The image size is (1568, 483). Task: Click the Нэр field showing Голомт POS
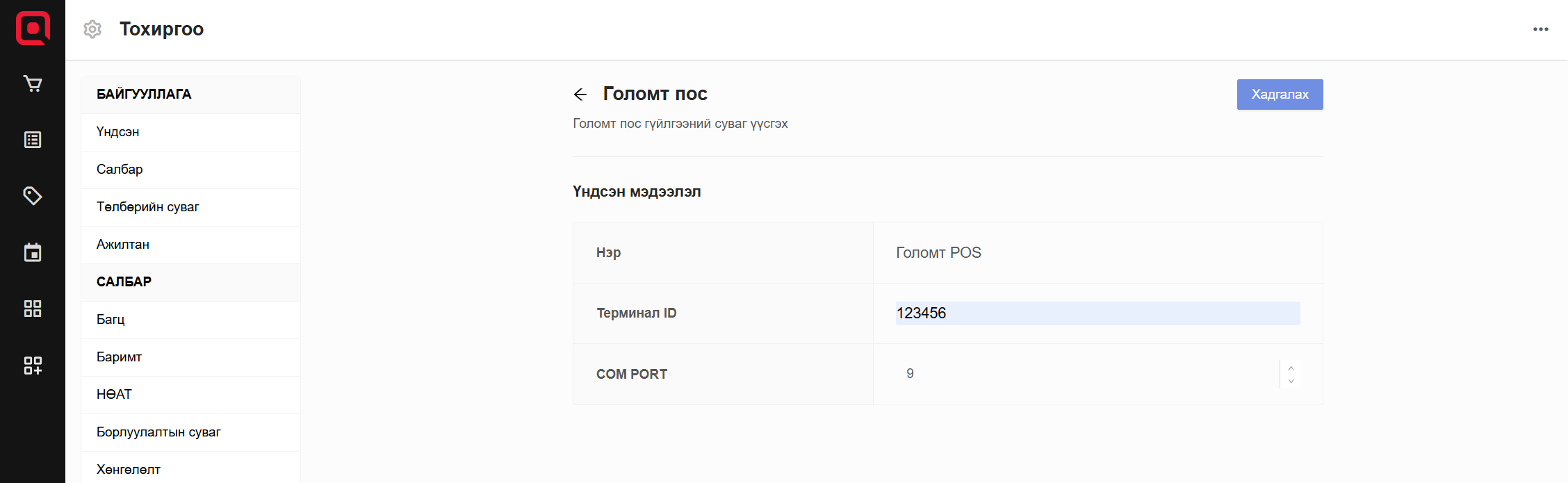click(x=1097, y=253)
